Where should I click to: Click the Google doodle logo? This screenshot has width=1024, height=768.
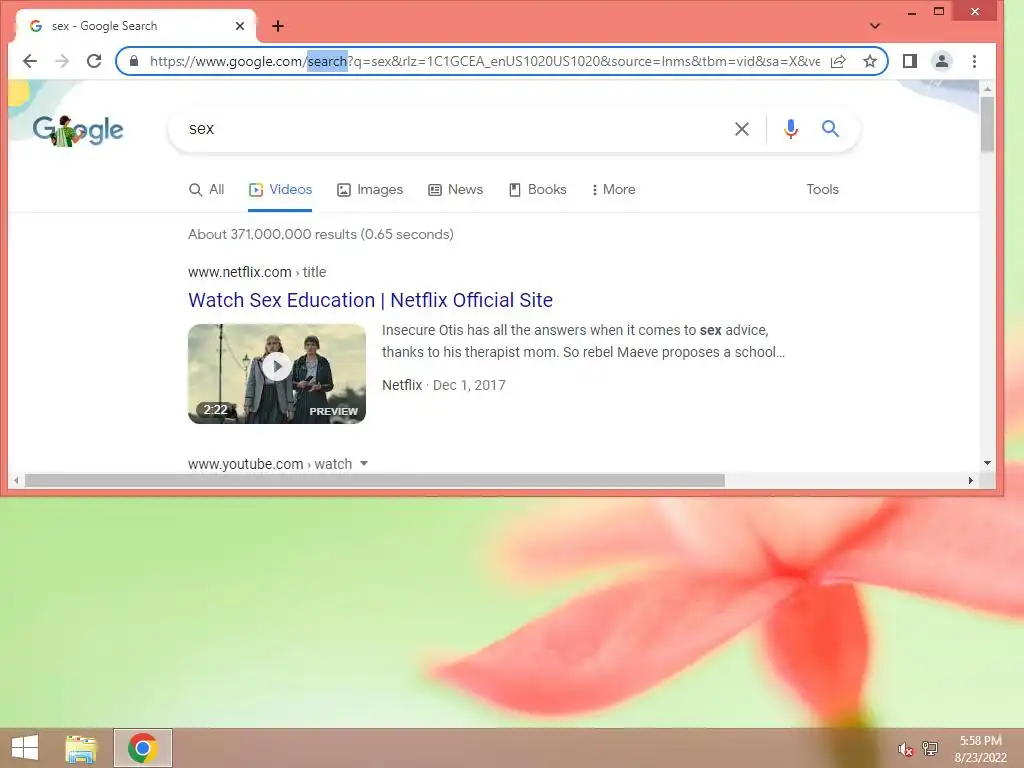click(x=78, y=131)
